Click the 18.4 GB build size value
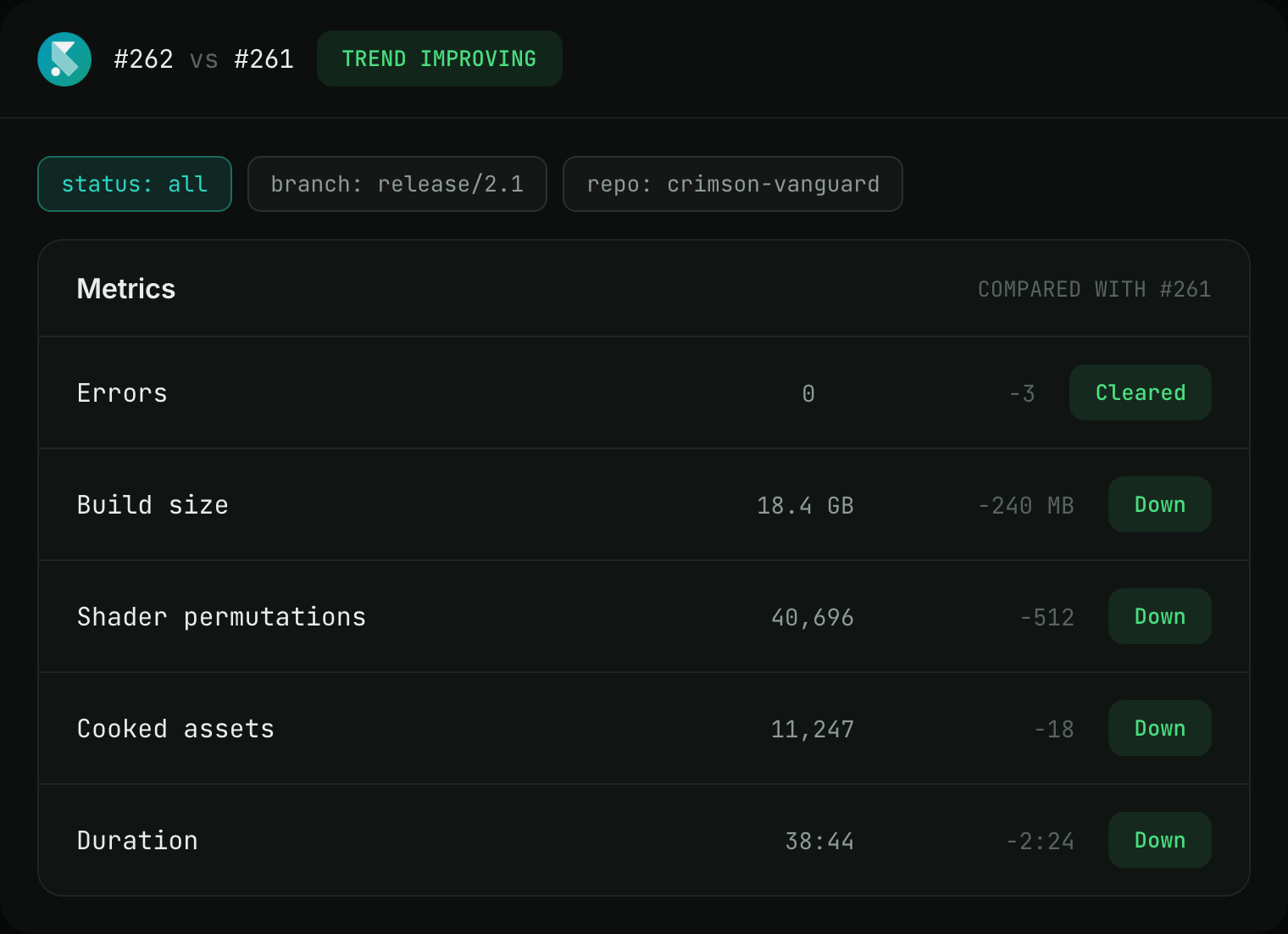 pyautogui.click(x=805, y=506)
